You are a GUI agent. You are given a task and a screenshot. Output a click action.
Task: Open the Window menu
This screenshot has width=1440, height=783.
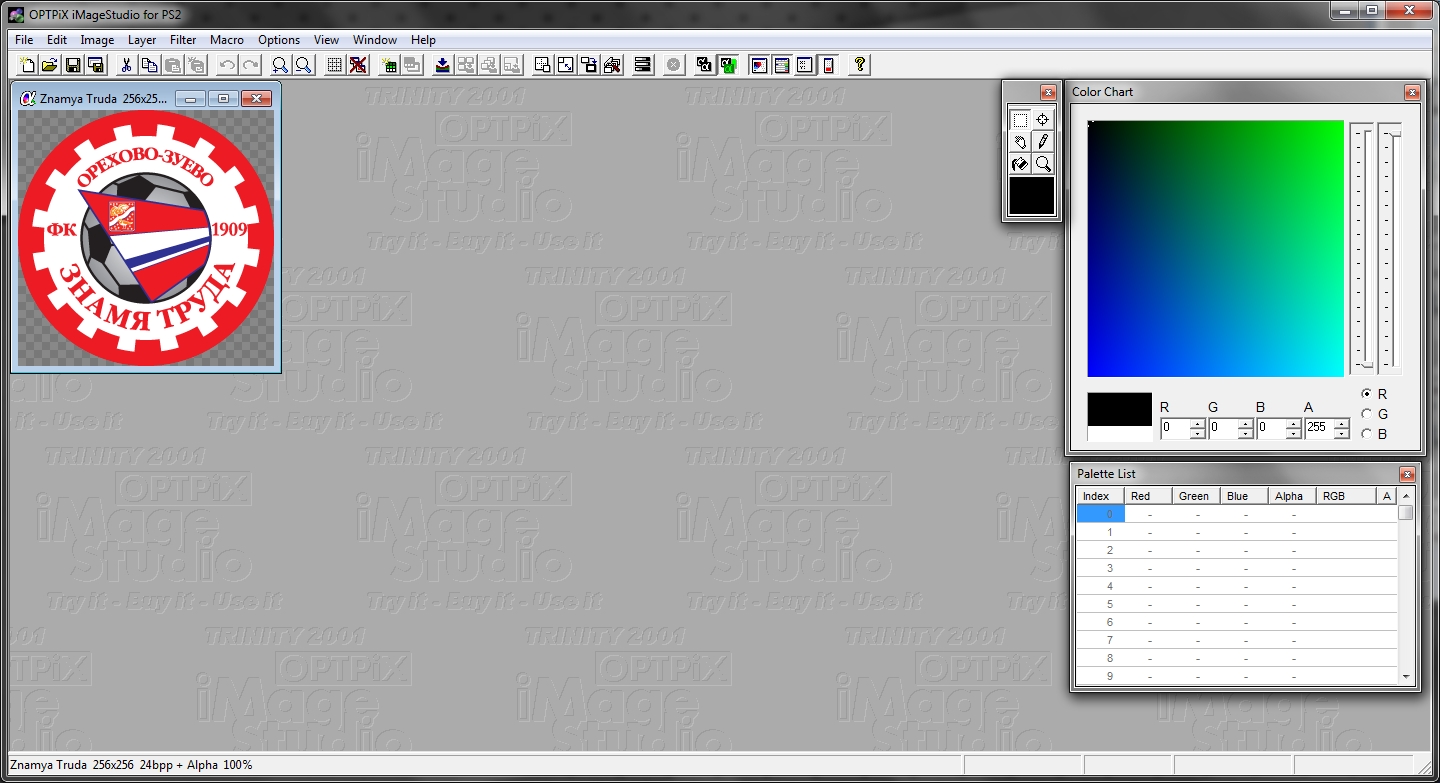click(375, 40)
